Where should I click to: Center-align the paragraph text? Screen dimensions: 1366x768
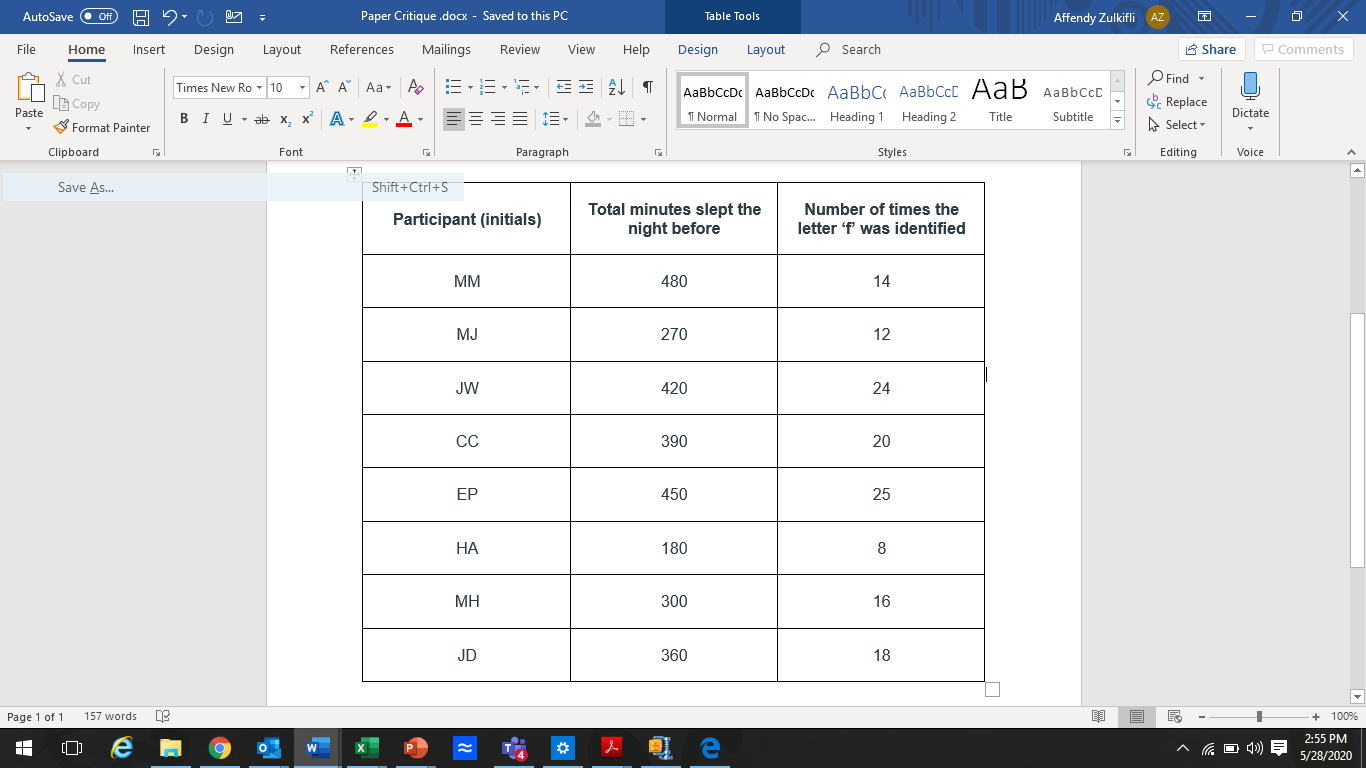click(x=476, y=119)
